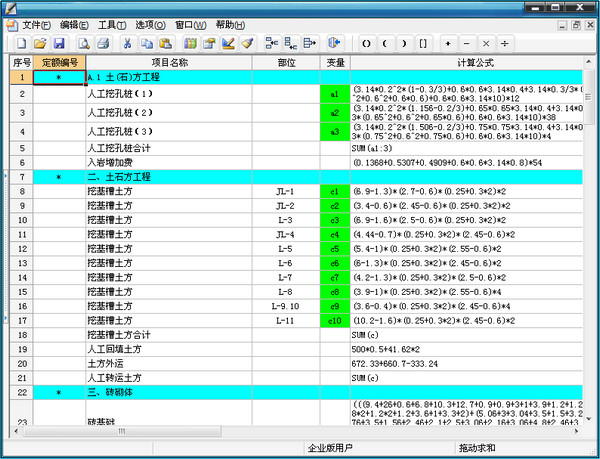Click the divide ÷ operator button

[505, 44]
